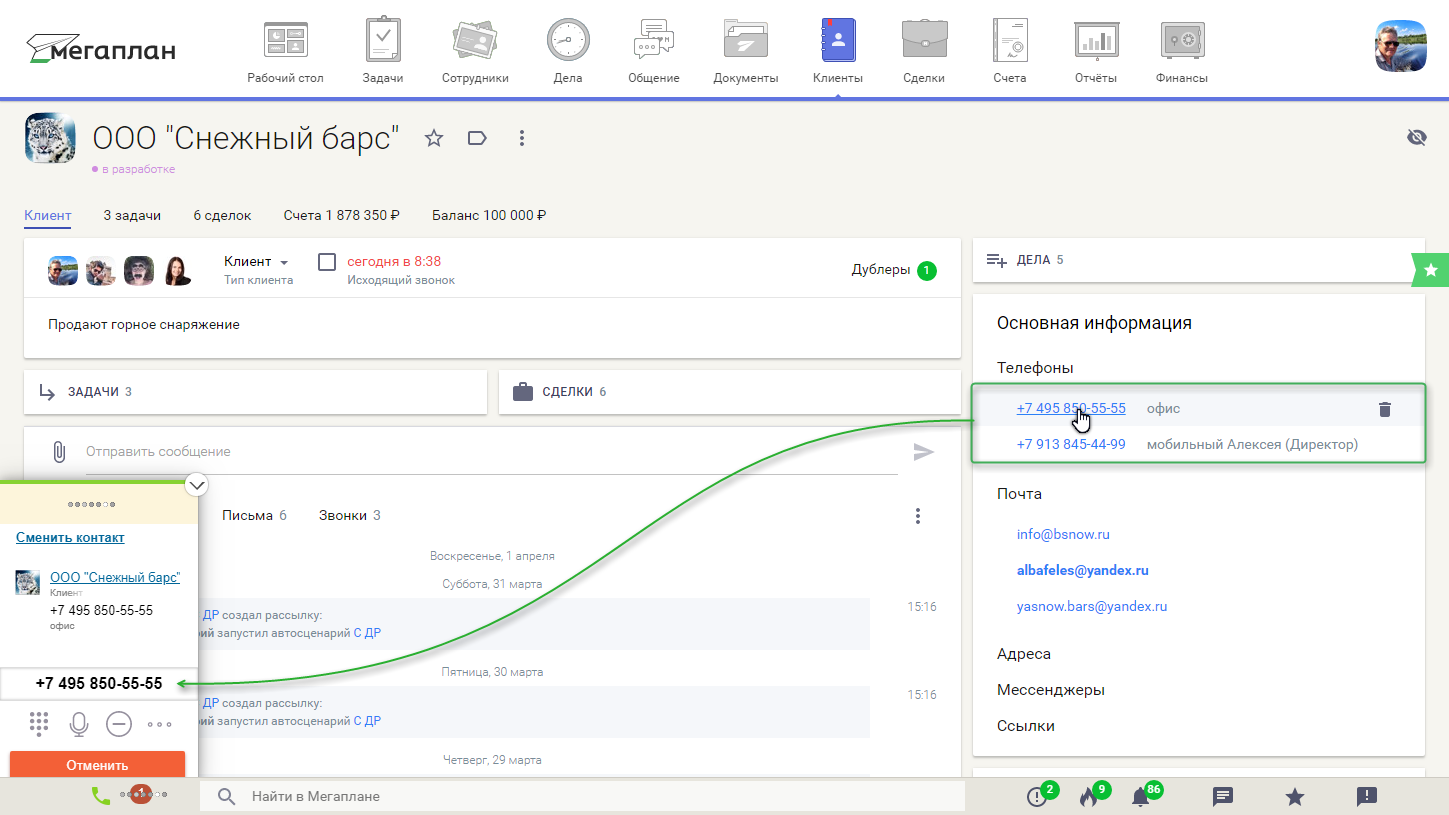Click into the Отправить сообщение field
The width and height of the screenshot is (1449, 815).
click(x=490, y=452)
